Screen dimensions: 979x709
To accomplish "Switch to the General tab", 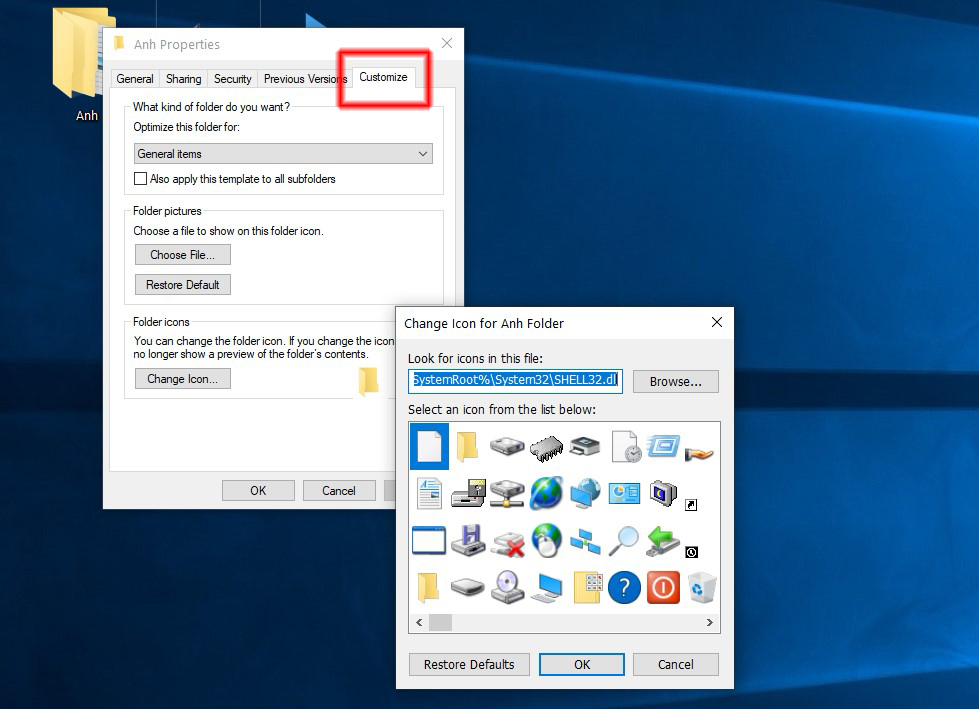I will (135, 79).
